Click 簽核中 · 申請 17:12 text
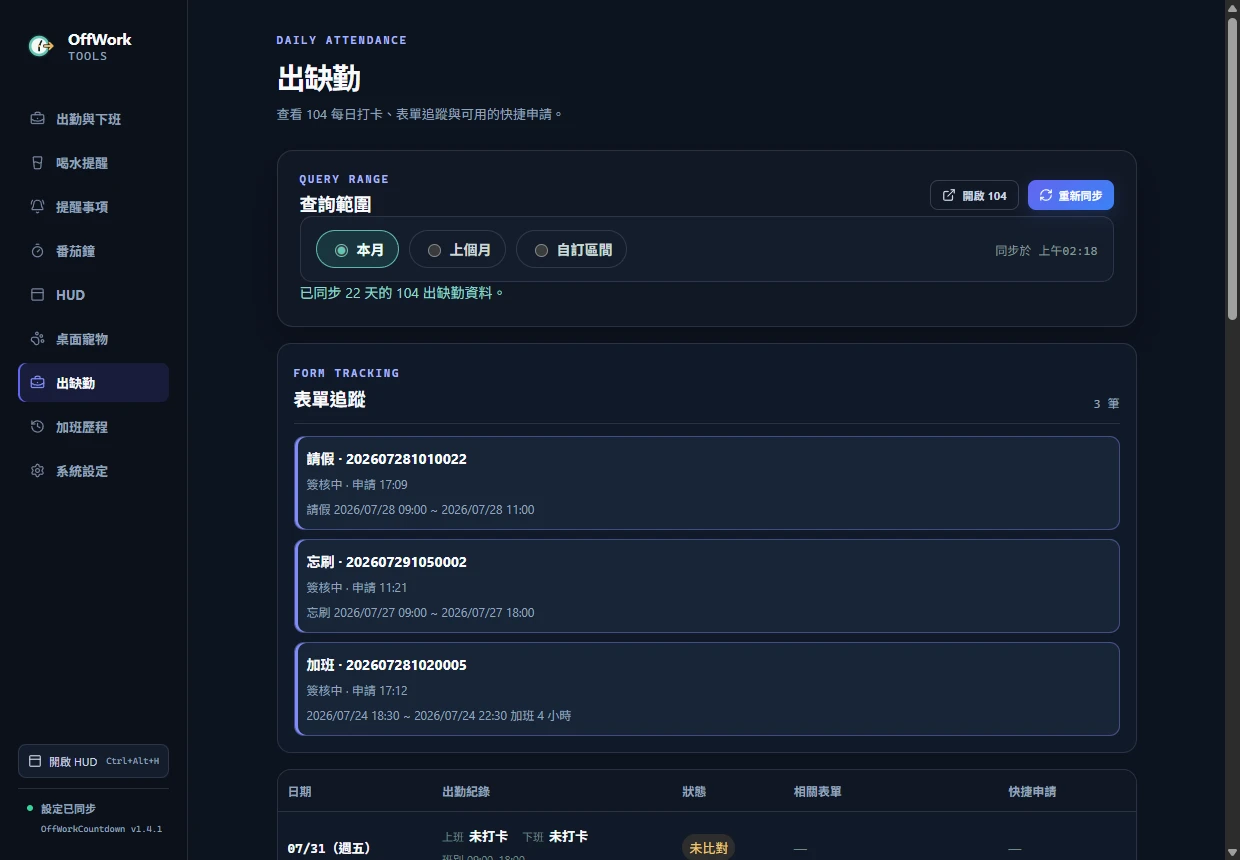1240x860 pixels. 357,690
